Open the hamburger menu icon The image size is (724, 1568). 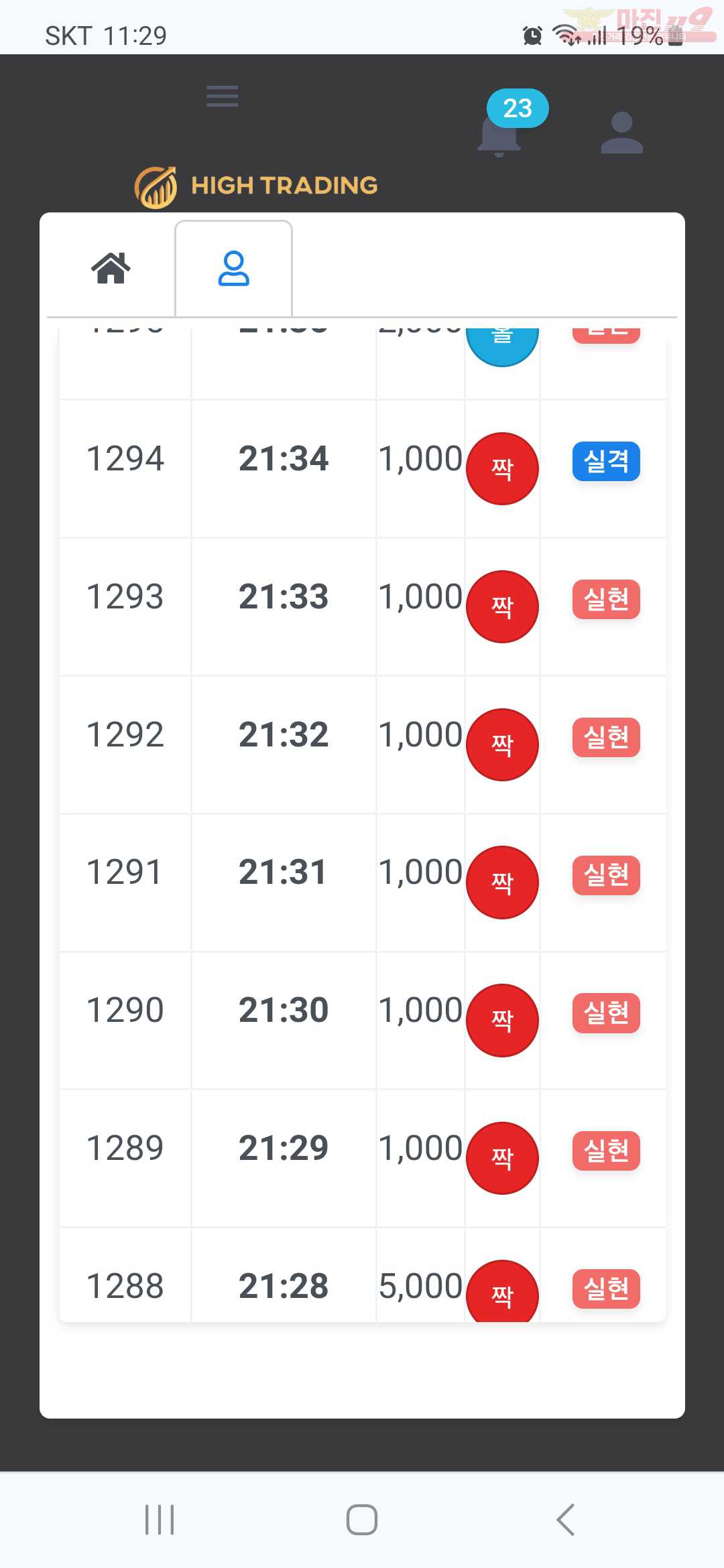point(222,96)
